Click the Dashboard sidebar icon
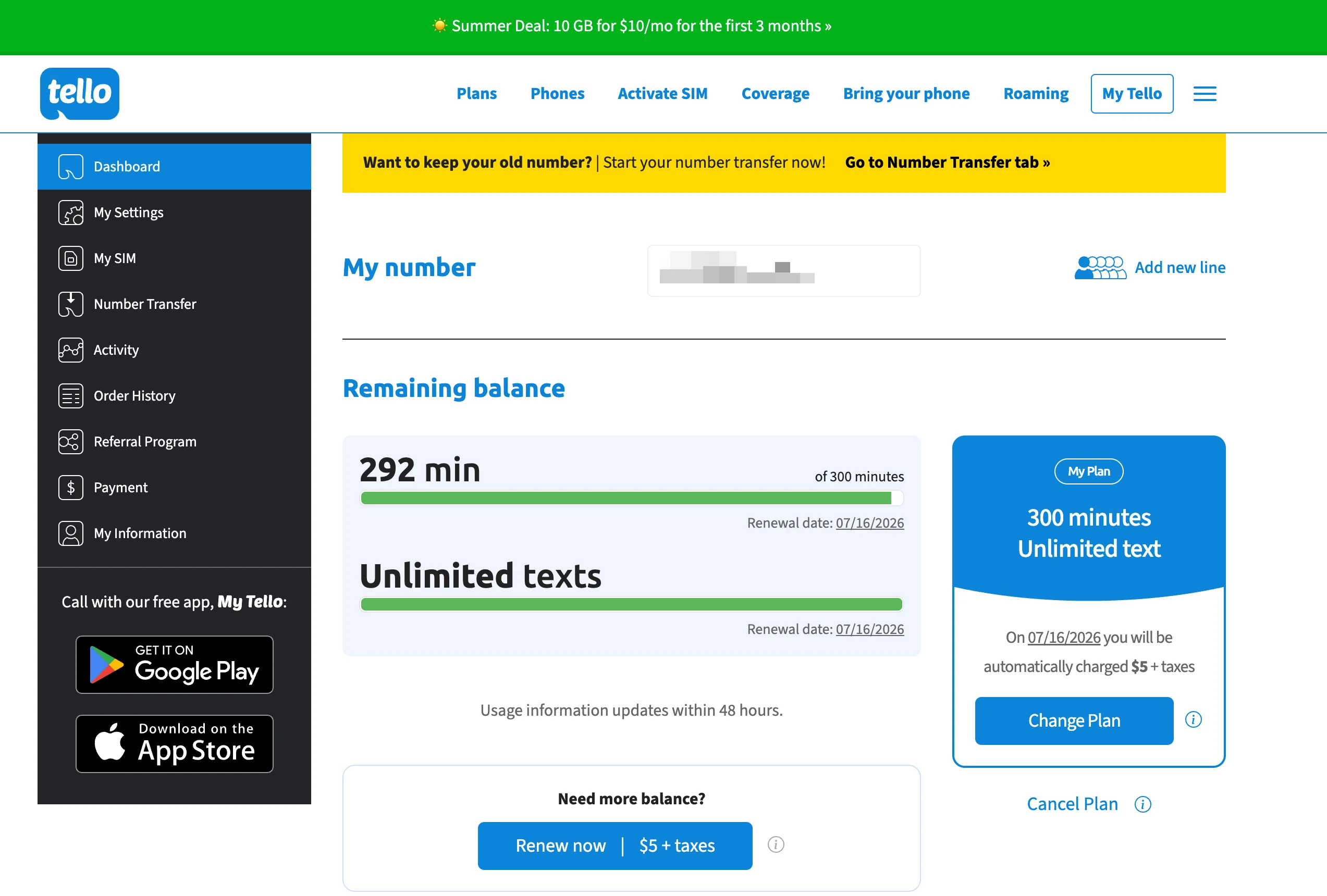 pyautogui.click(x=71, y=167)
